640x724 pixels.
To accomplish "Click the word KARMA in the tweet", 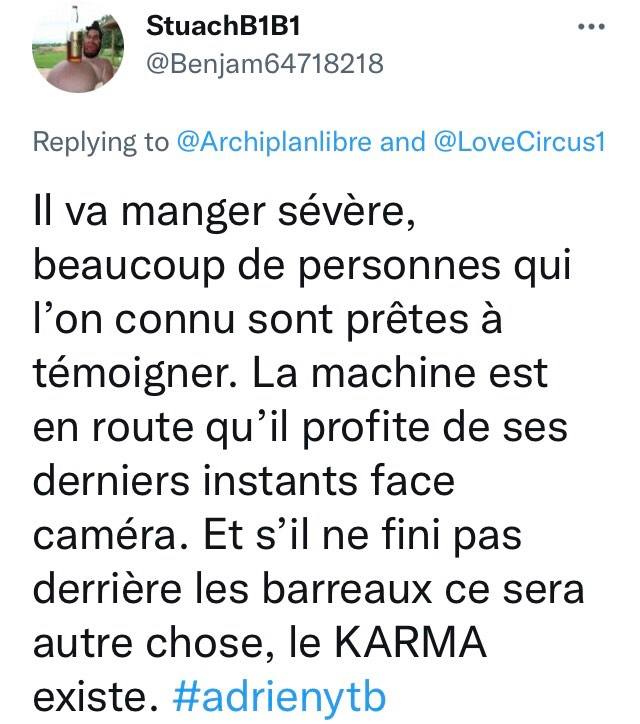I will [410, 642].
